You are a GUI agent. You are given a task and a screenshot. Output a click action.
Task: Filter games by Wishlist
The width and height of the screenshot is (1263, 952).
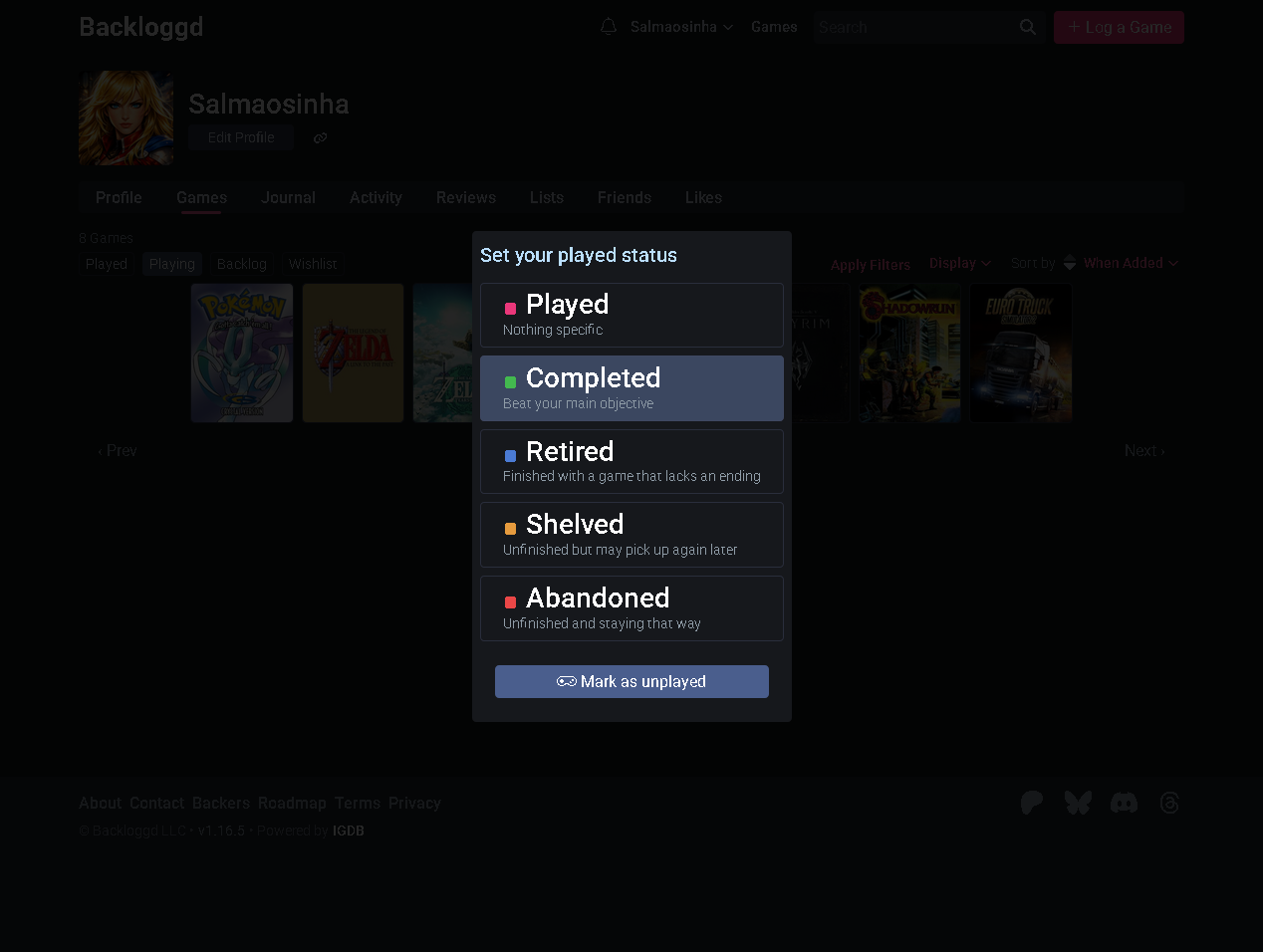point(313,264)
